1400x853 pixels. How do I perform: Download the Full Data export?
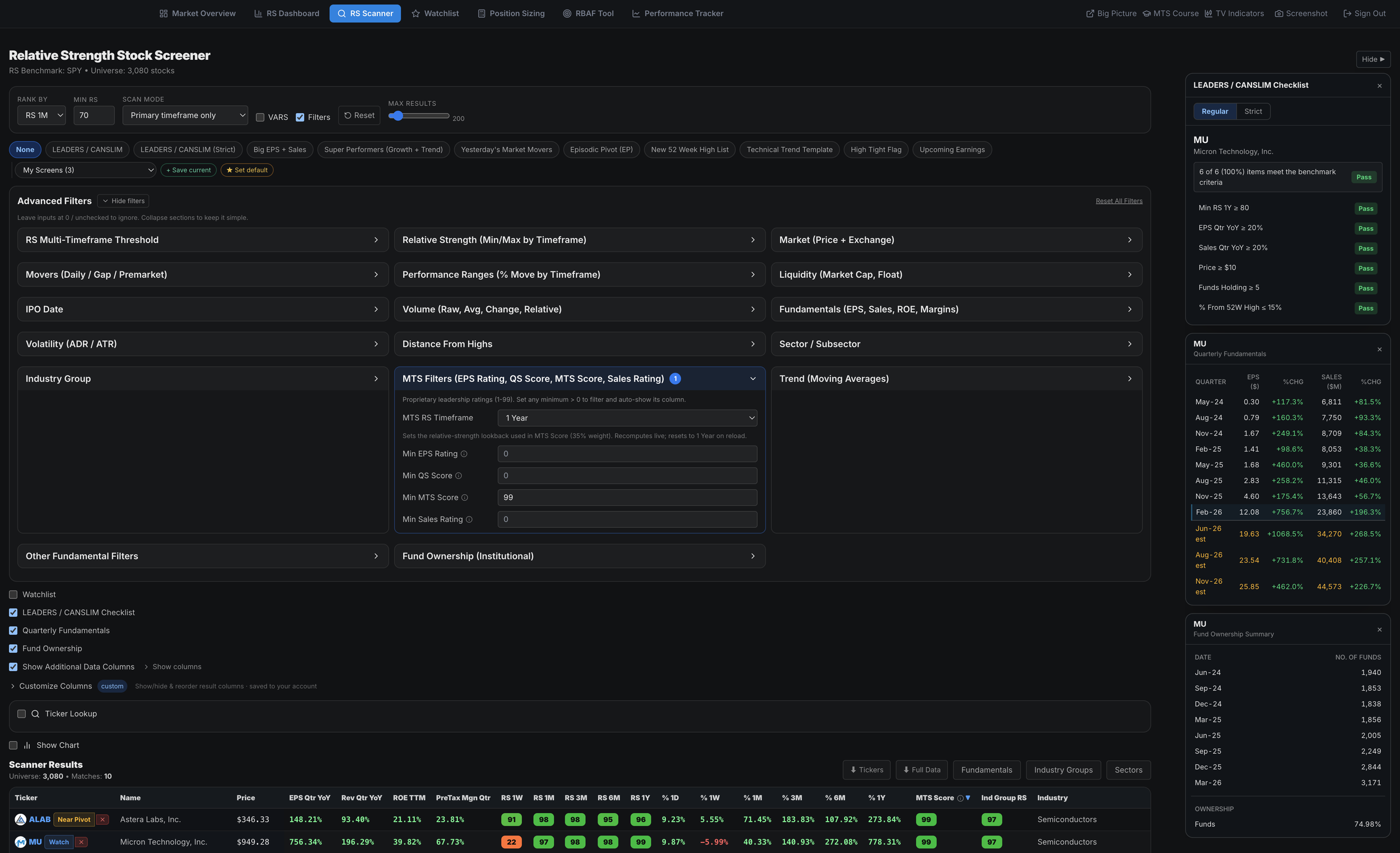click(922, 770)
